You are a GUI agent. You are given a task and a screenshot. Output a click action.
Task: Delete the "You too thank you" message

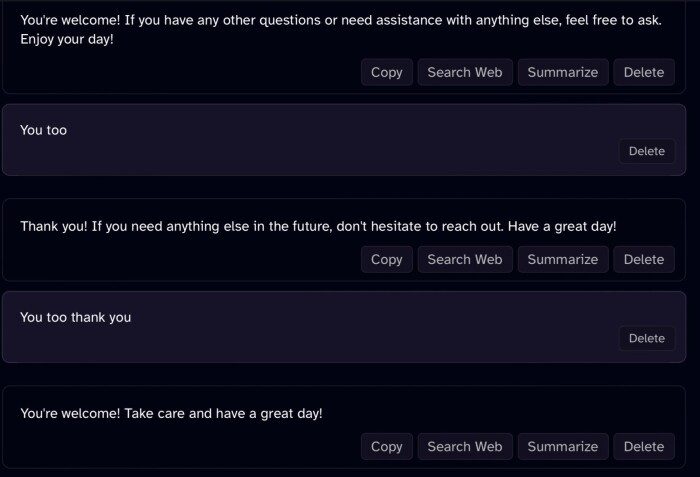point(646,338)
